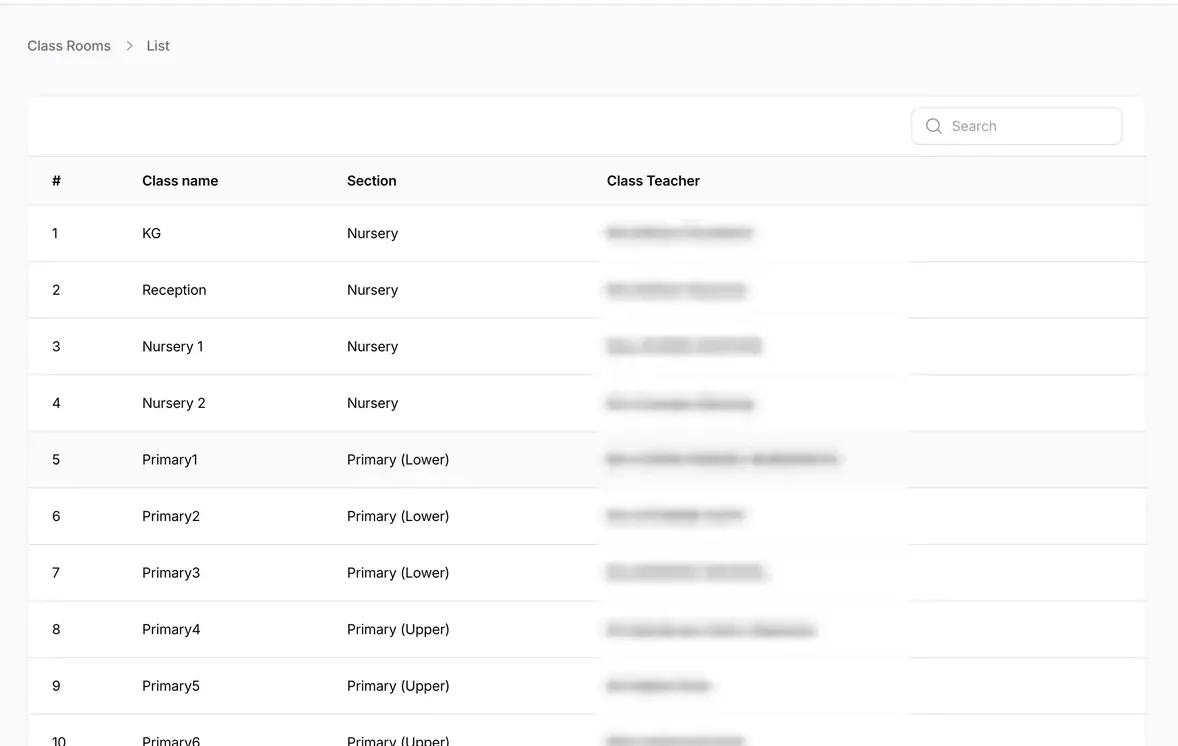Screen dimensions: 1178x746
Task: Click the Nursery section of Nursery 2 row
Action: click(373, 403)
